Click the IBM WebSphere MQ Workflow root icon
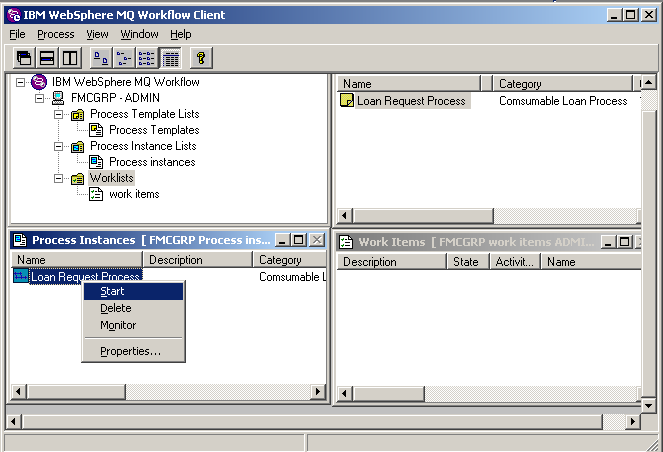 click(x=39, y=82)
